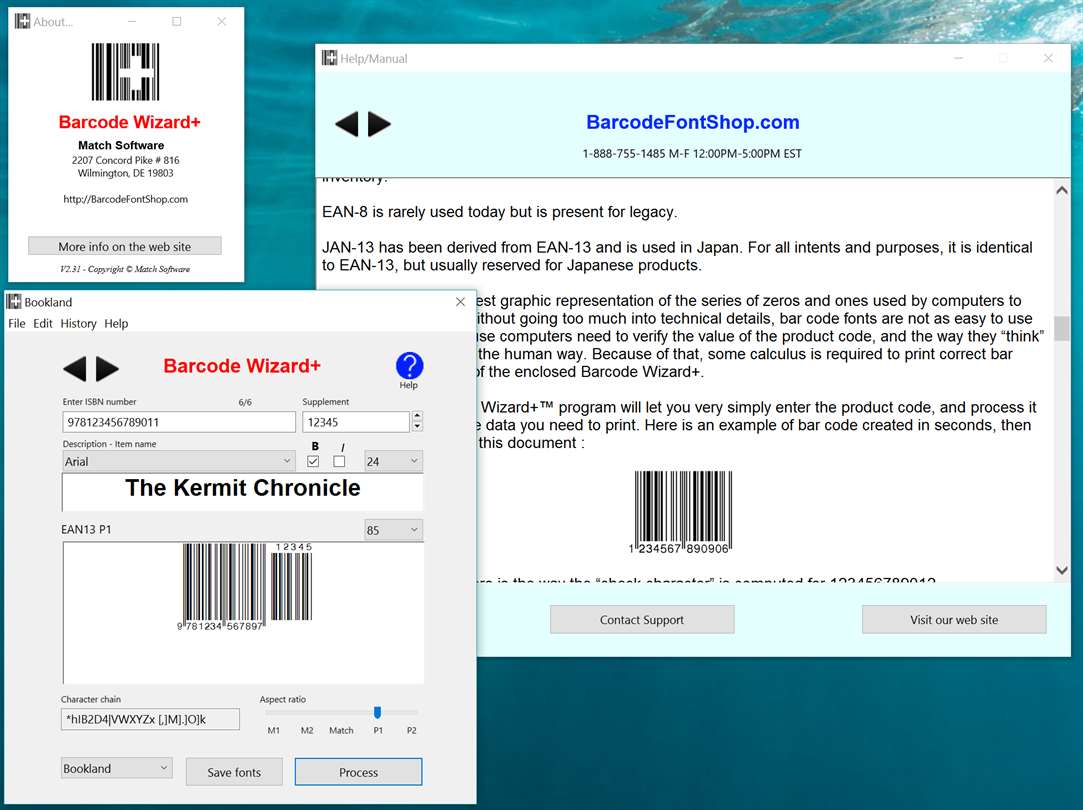This screenshot has height=810, width=1083.
Task: Click the Save fonts button
Action: click(x=234, y=772)
